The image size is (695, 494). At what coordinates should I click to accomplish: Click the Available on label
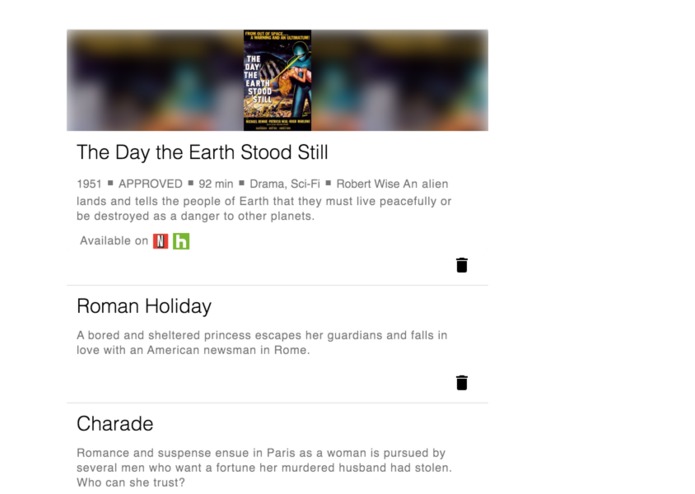[x=114, y=241]
